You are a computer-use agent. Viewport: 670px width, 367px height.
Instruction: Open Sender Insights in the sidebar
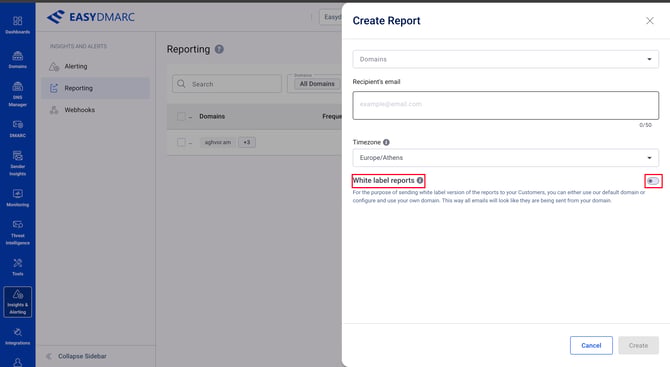click(18, 163)
